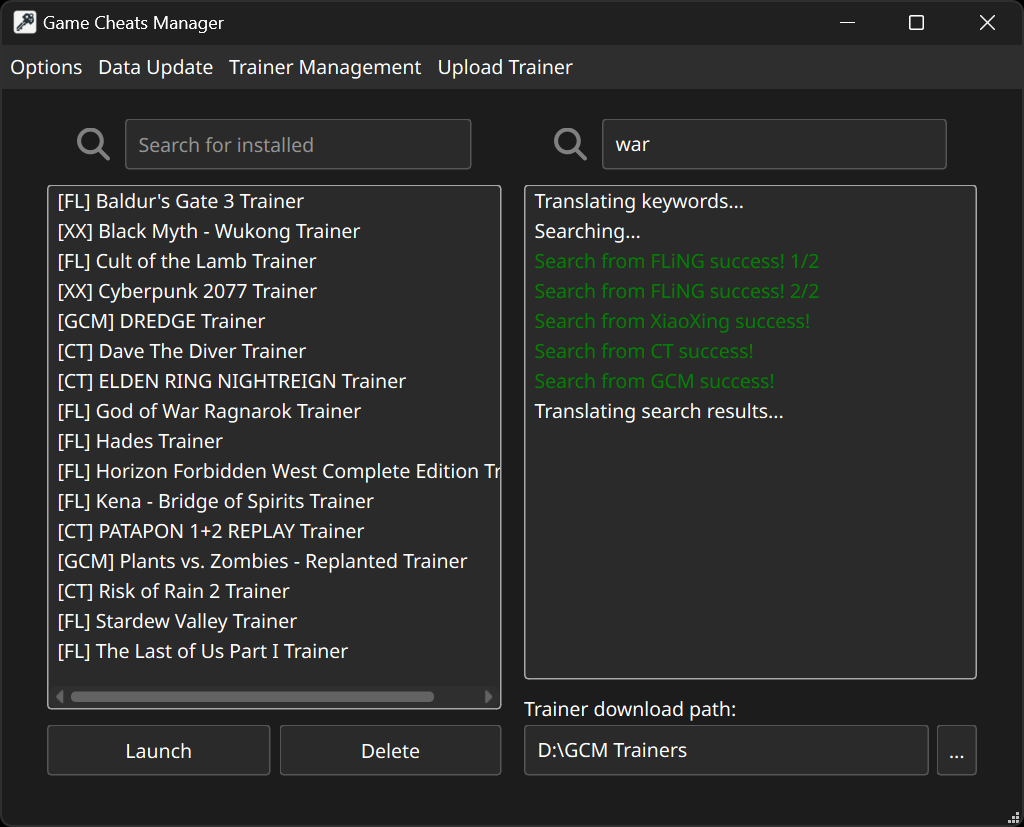Select the [FL] Stardew Valley Trainer entry
Screen dimensions: 1024x827
click(176, 620)
